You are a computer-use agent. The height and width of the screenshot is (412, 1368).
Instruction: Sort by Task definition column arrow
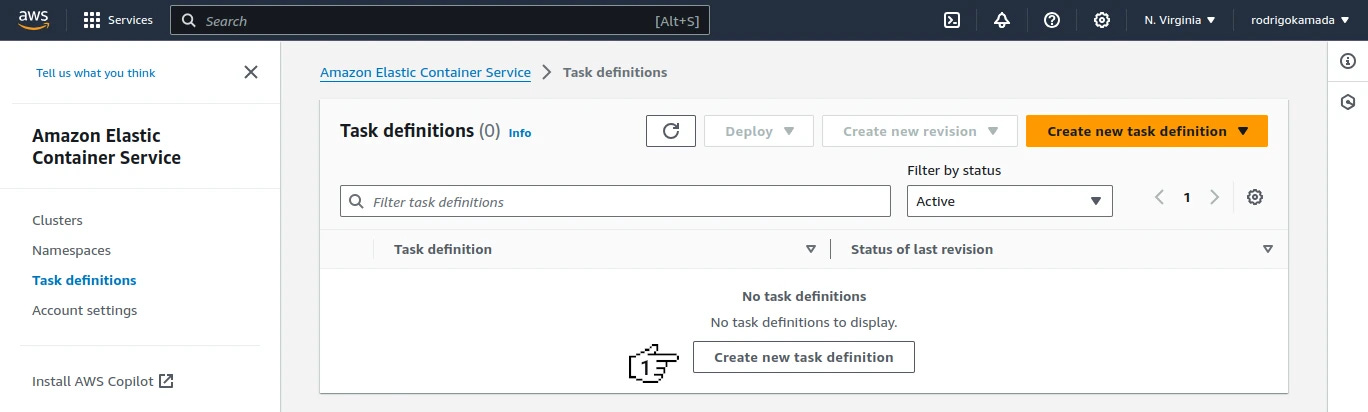811,249
